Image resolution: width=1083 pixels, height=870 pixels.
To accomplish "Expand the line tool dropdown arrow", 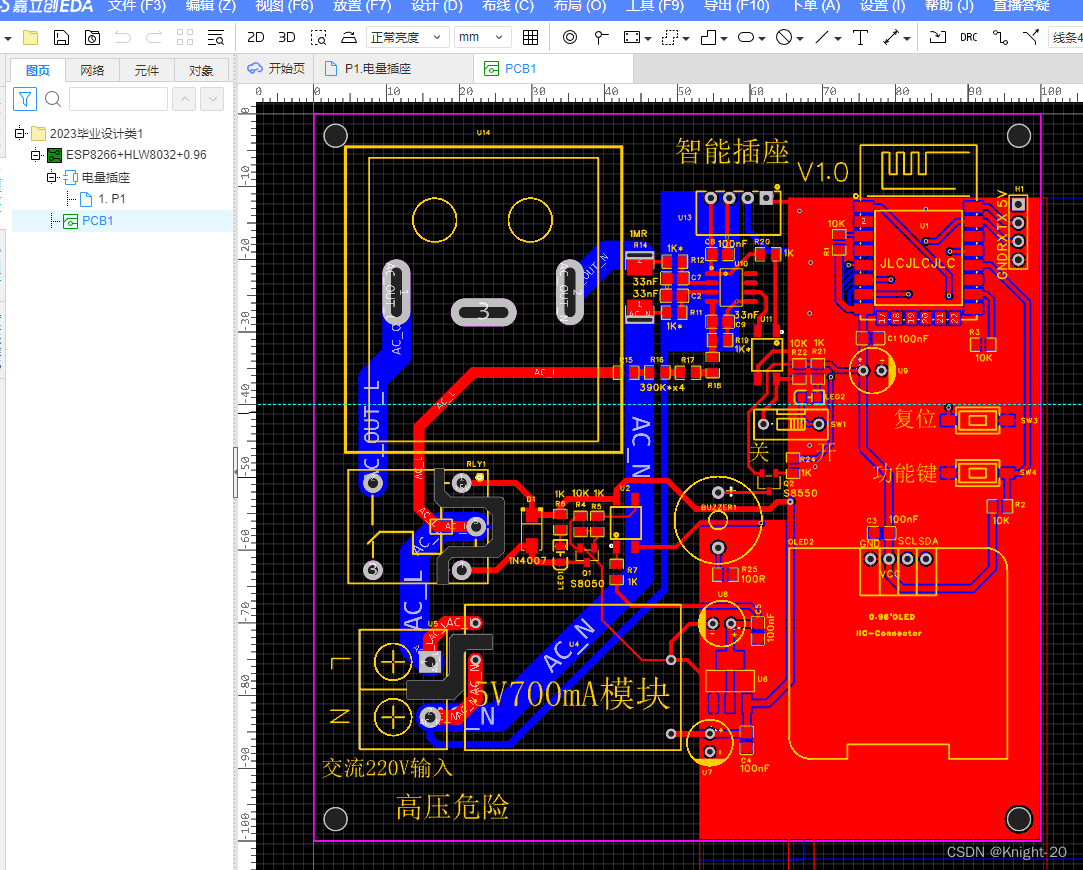I will click(838, 39).
